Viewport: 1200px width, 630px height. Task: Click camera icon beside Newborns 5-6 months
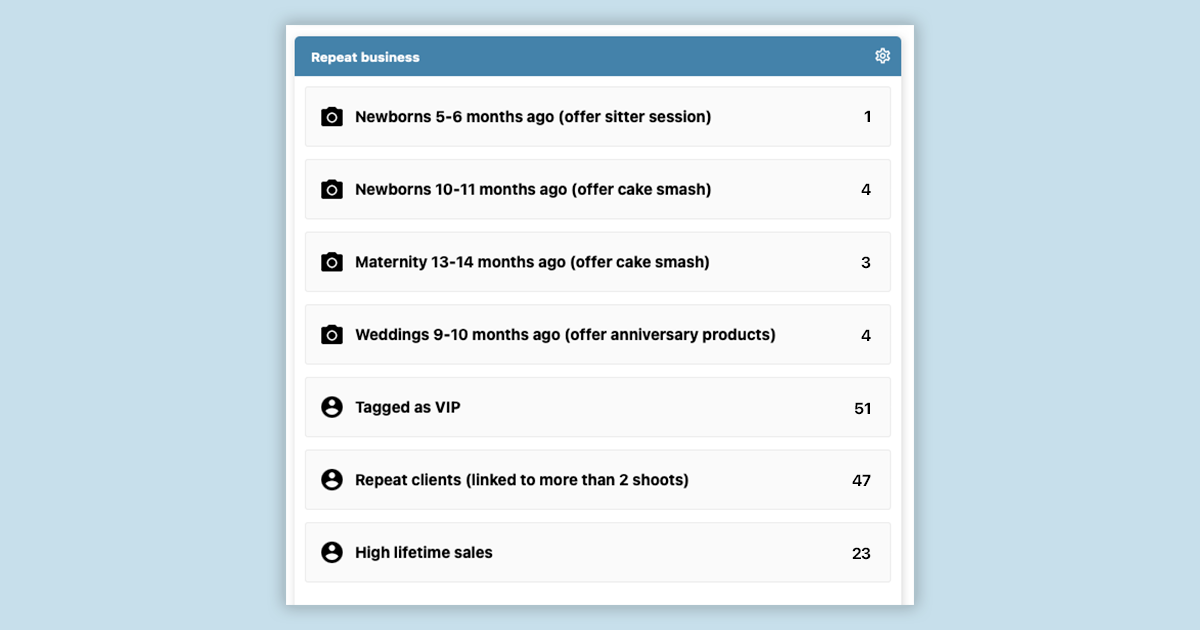pos(332,117)
